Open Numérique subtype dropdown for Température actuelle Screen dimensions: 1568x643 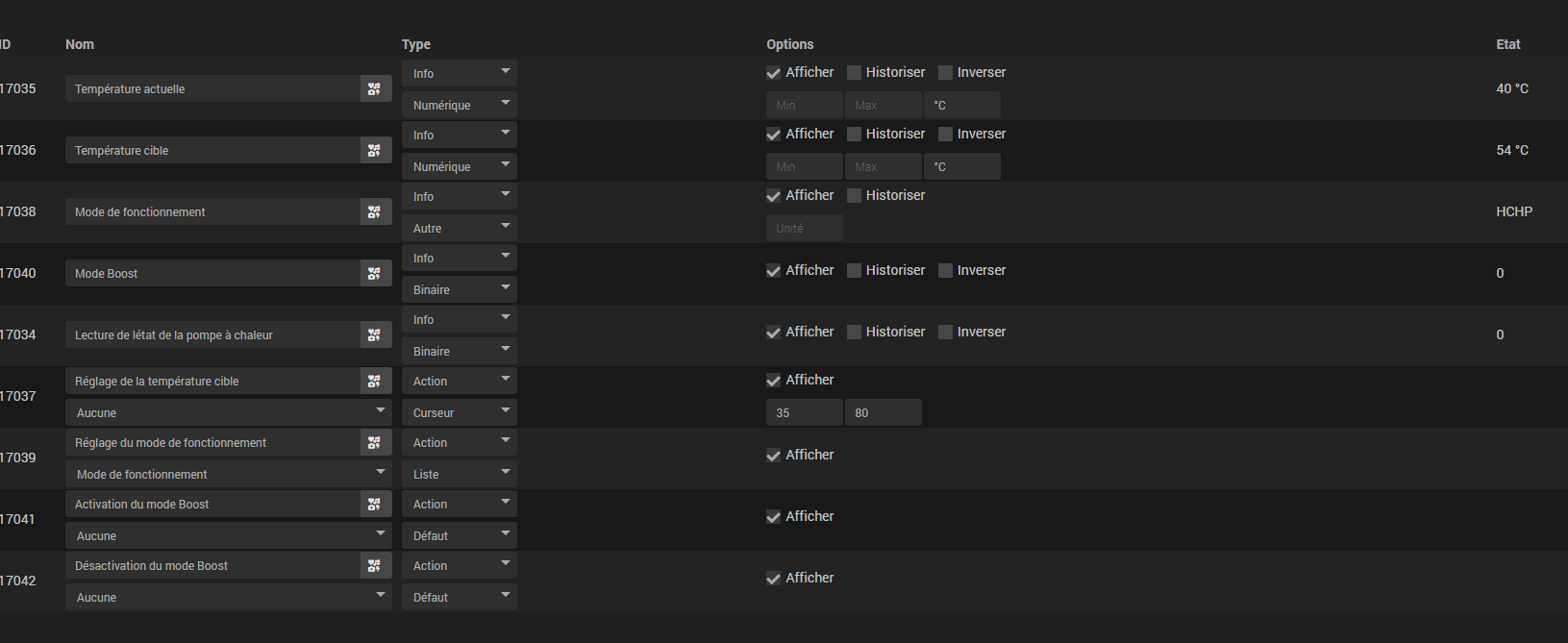click(x=459, y=105)
